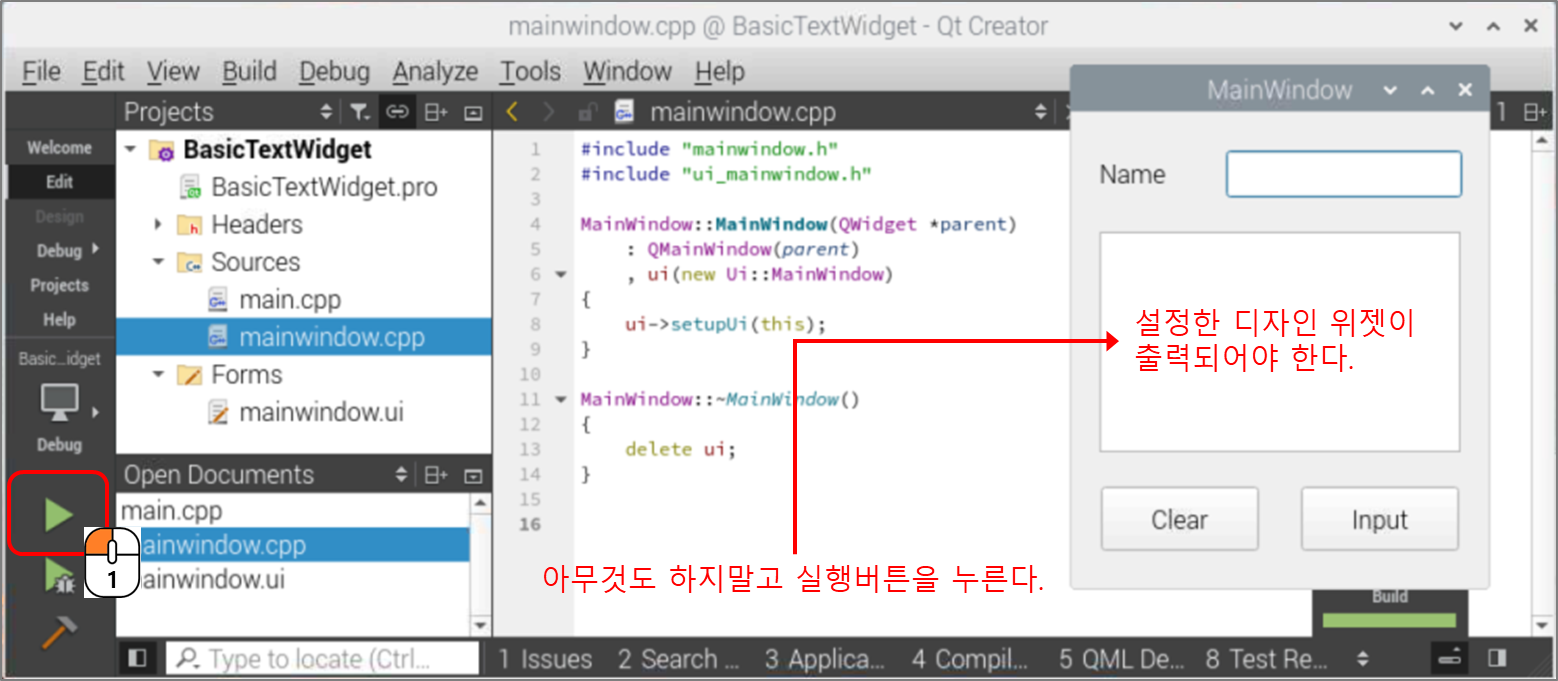Toggle the left sidebar visibility button
This screenshot has width=1558, height=681.
[x=138, y=658]
